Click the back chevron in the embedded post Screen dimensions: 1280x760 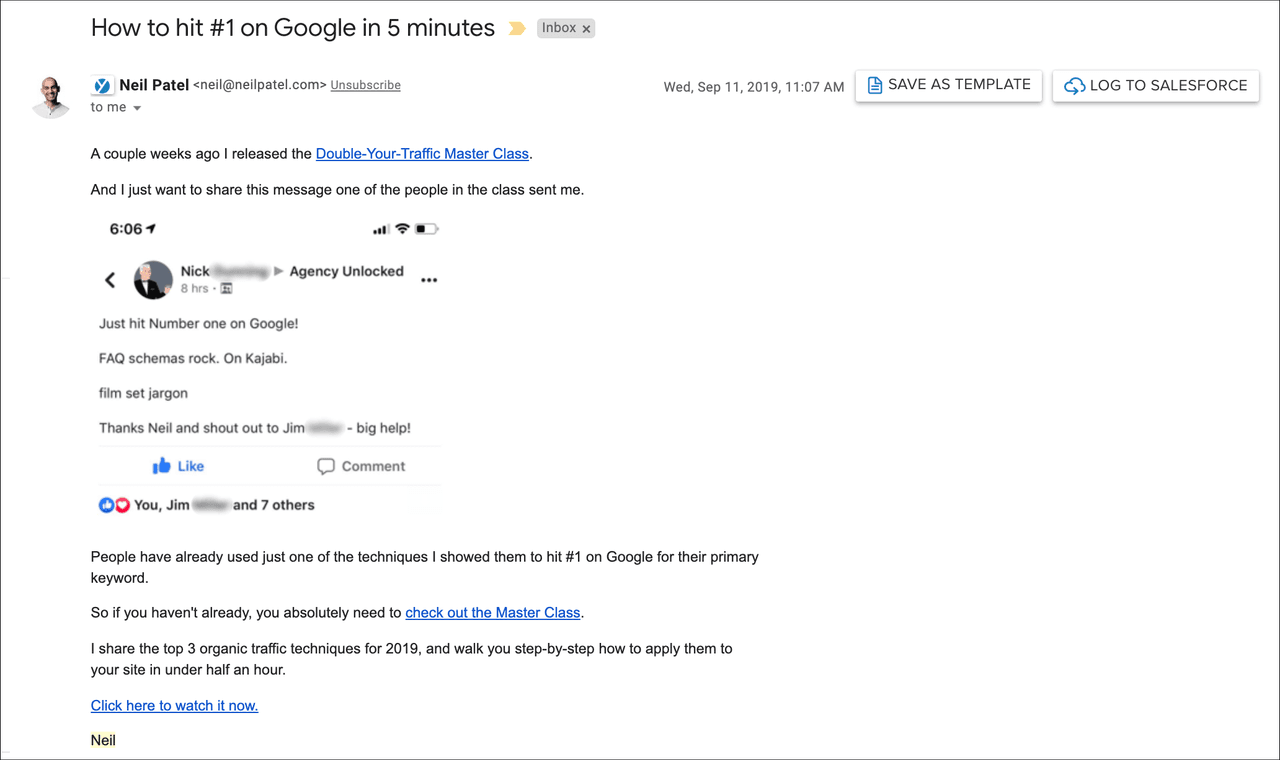(x=110, y=280)
